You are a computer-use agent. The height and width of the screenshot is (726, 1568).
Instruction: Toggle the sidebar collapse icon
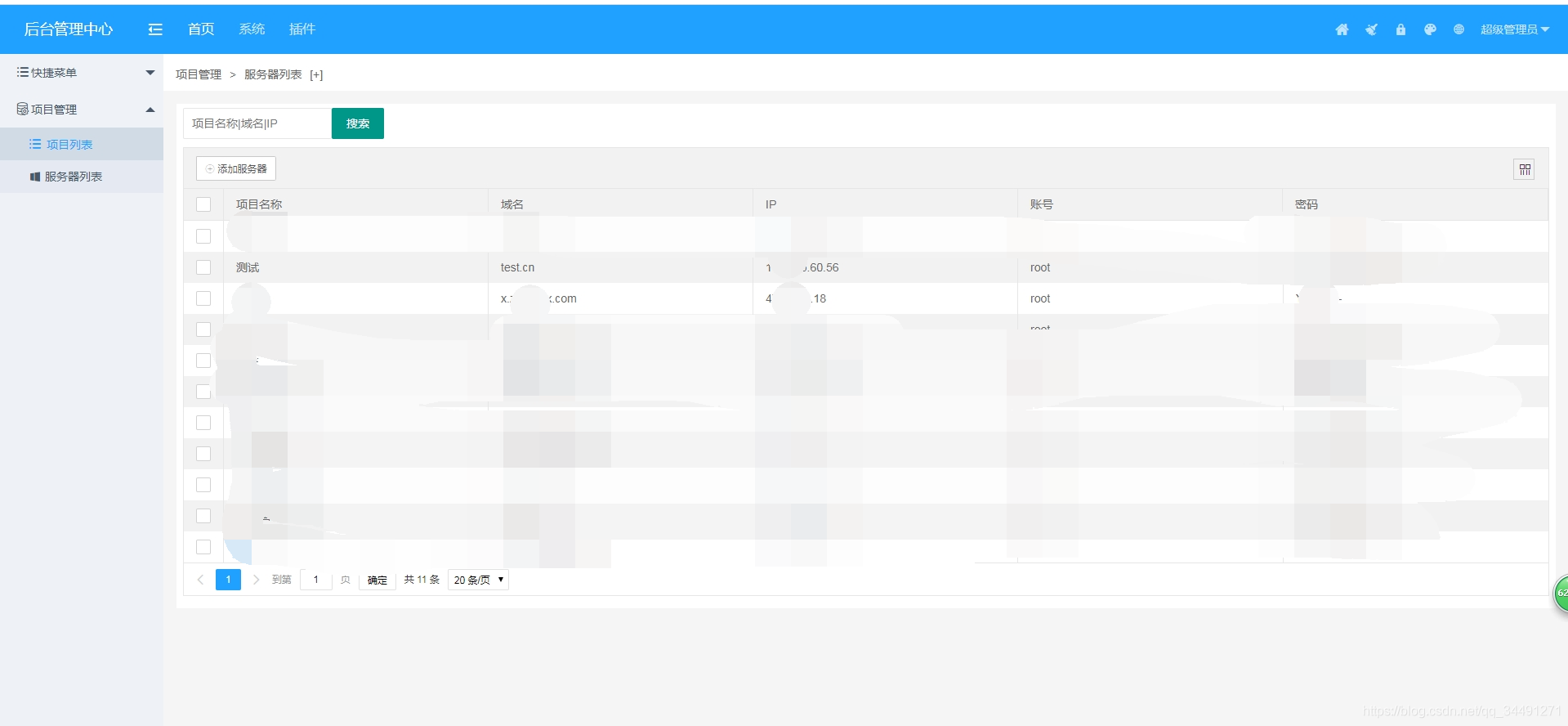click(x=155, y=29)
